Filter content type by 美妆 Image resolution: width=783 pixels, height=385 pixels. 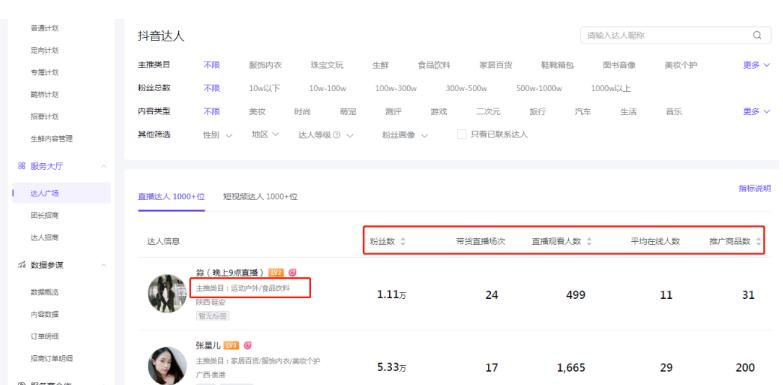tap(257, 111)
